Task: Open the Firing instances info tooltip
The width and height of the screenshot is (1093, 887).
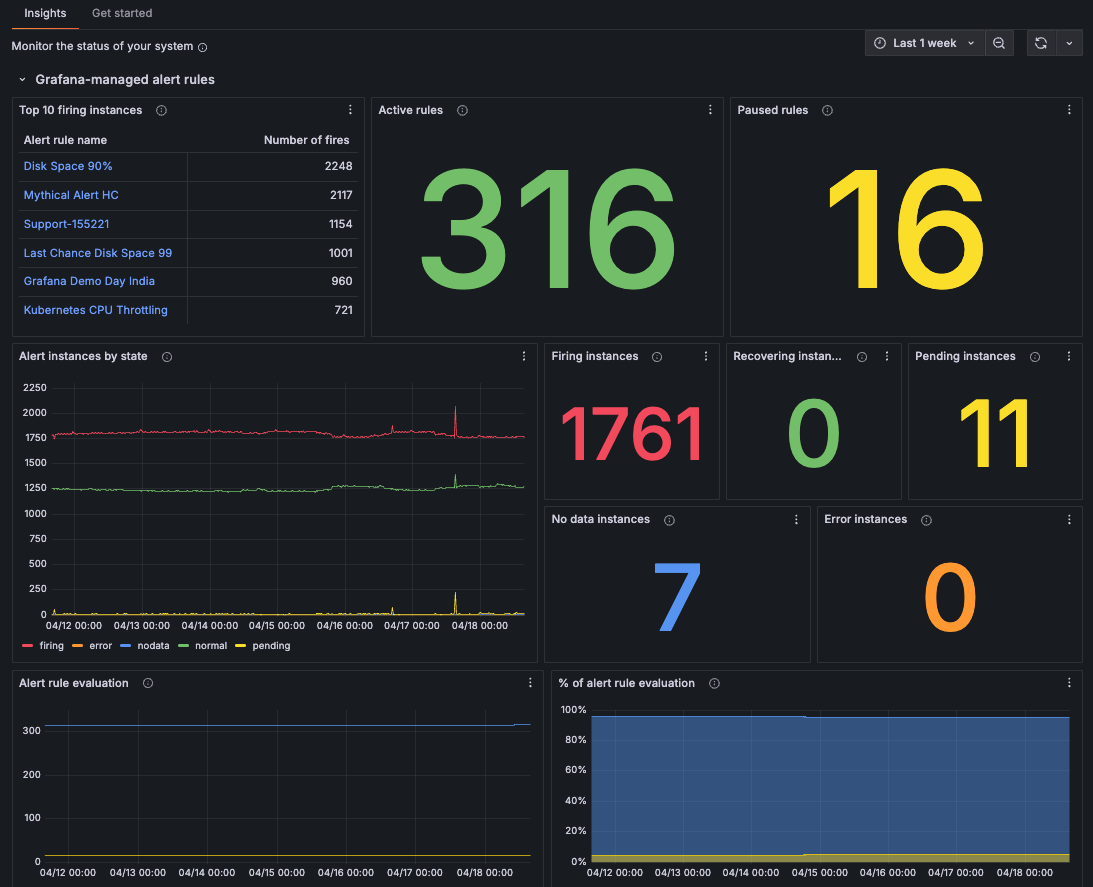Action: tap(656, 356)
